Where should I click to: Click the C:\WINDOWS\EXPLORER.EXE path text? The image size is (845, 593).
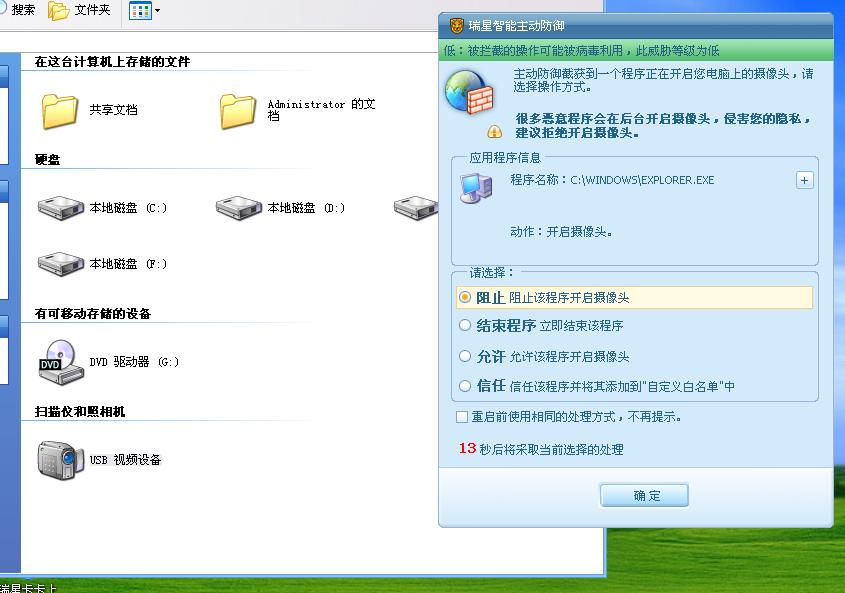click(642, 180)
